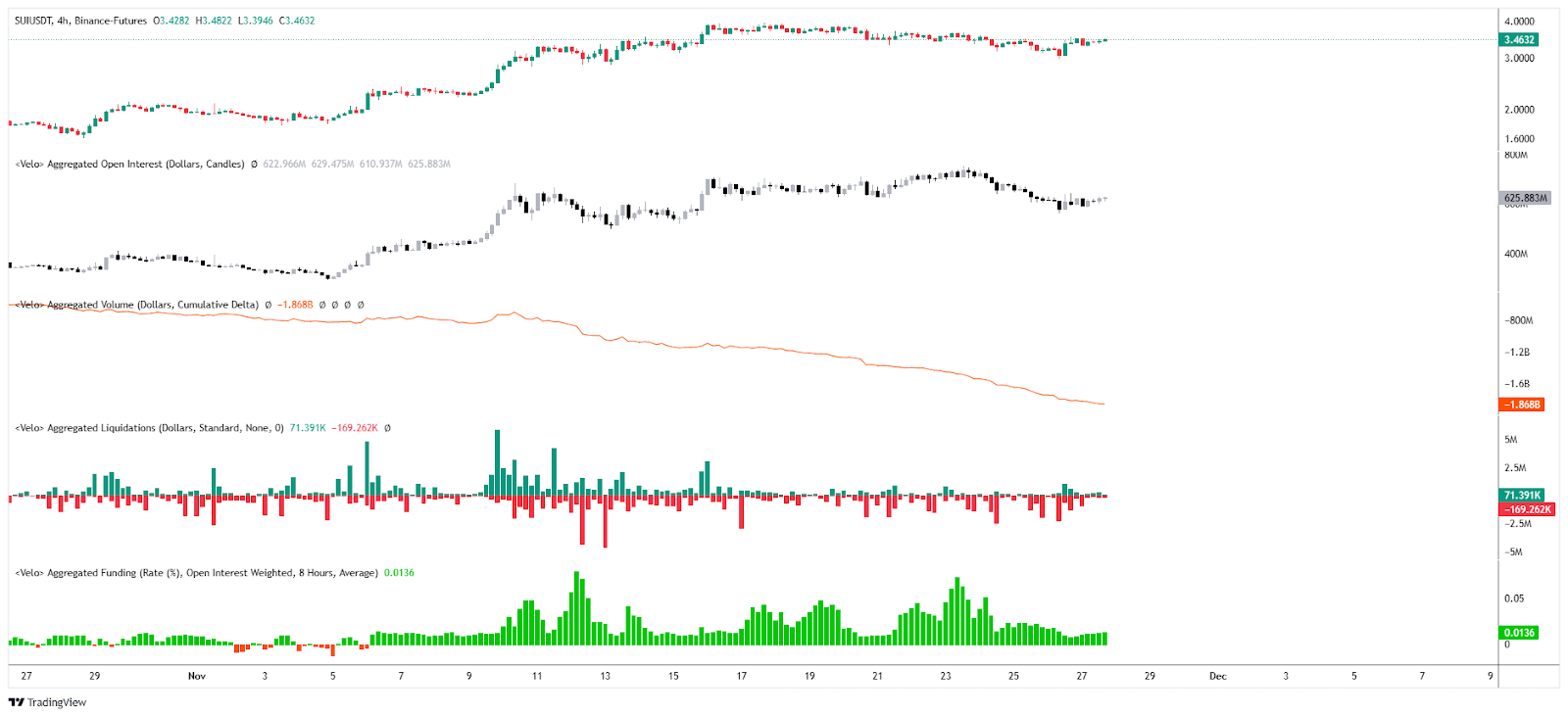Click the -2.5M liquidations axis tick
Screen dimensions: 1568x717
1517,524
